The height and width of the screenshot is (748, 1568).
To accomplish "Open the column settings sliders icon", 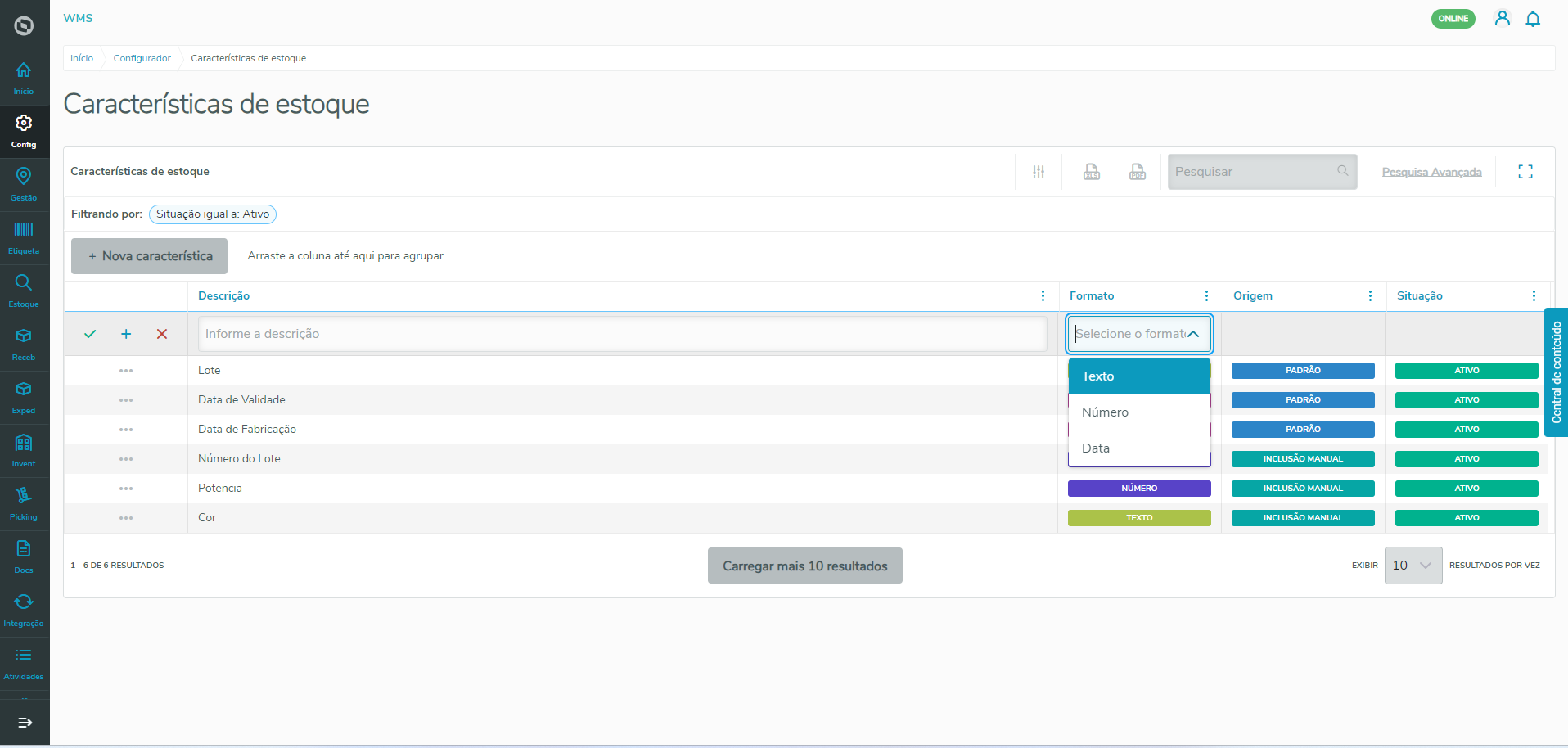I will [x=1039, y=172].
